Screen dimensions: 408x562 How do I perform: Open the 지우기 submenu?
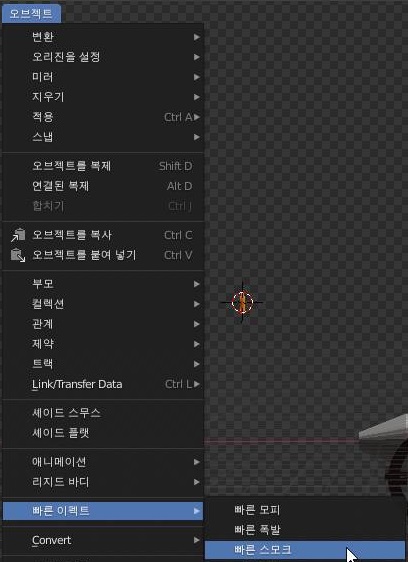(103, 97)
